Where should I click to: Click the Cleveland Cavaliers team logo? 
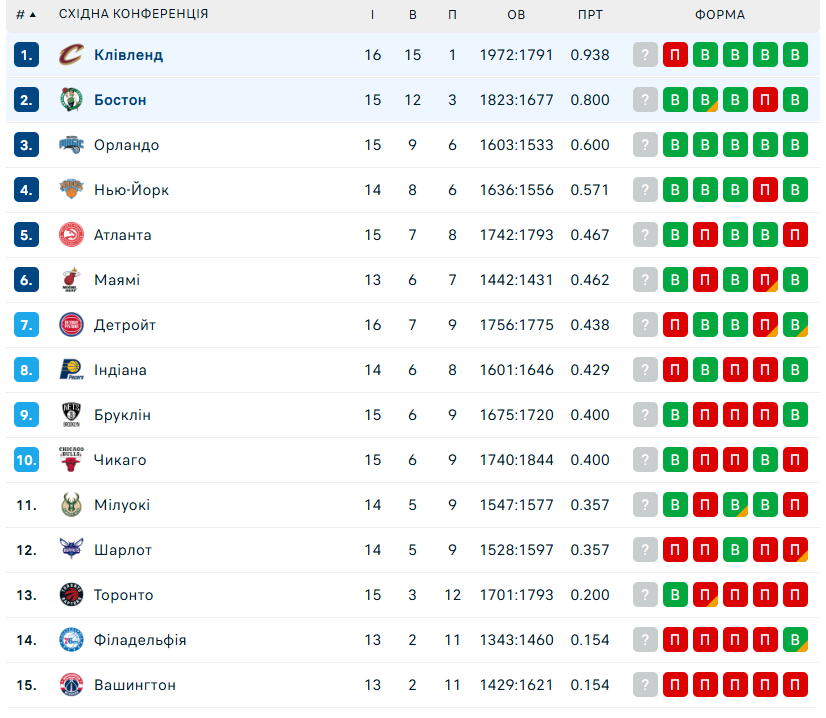(x=71, y=55)
